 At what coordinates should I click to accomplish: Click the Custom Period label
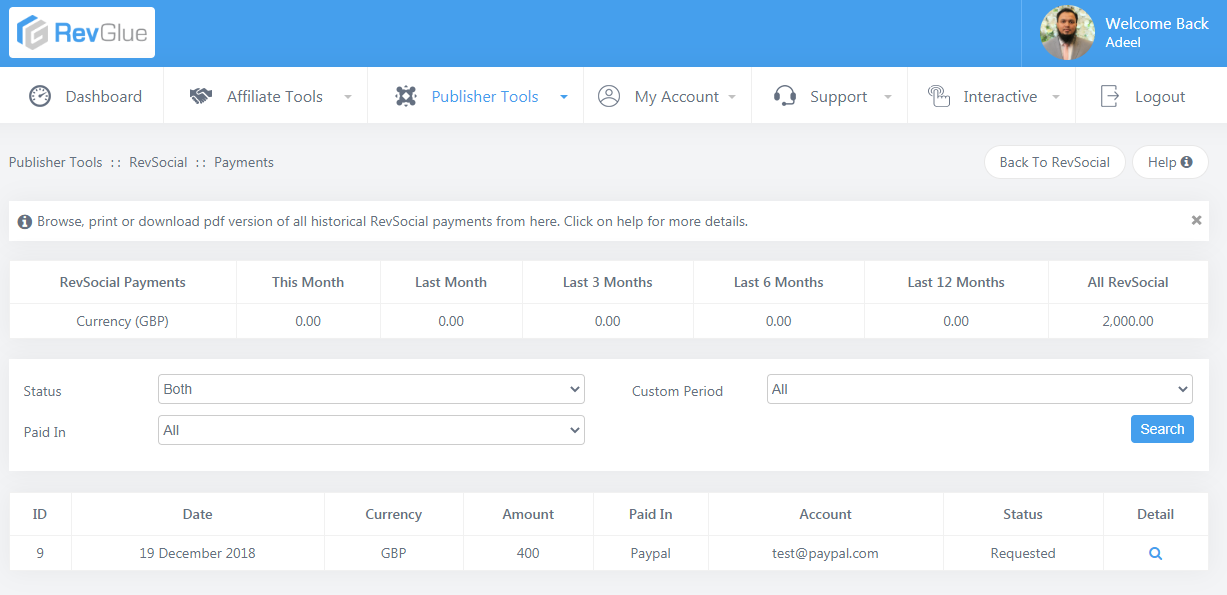click(677, 391)
